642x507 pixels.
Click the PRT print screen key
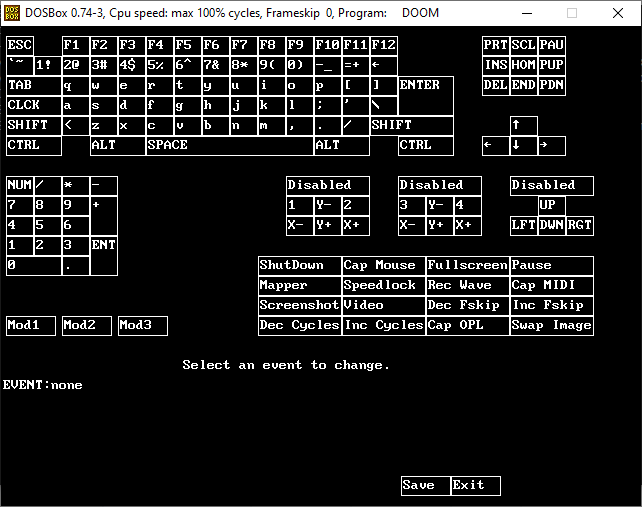(496, 45)
